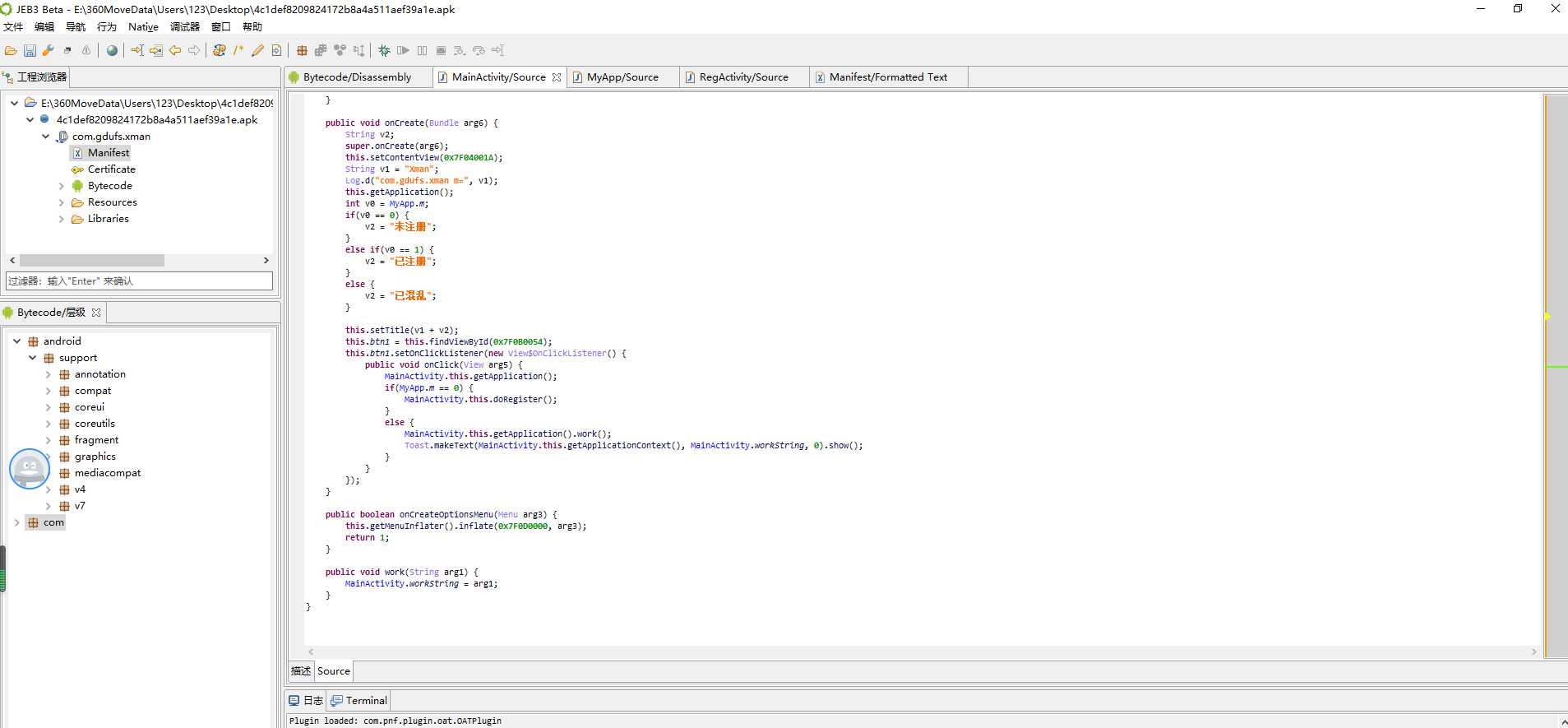Click the yellow back arrow navigation icon

(175, 51)
